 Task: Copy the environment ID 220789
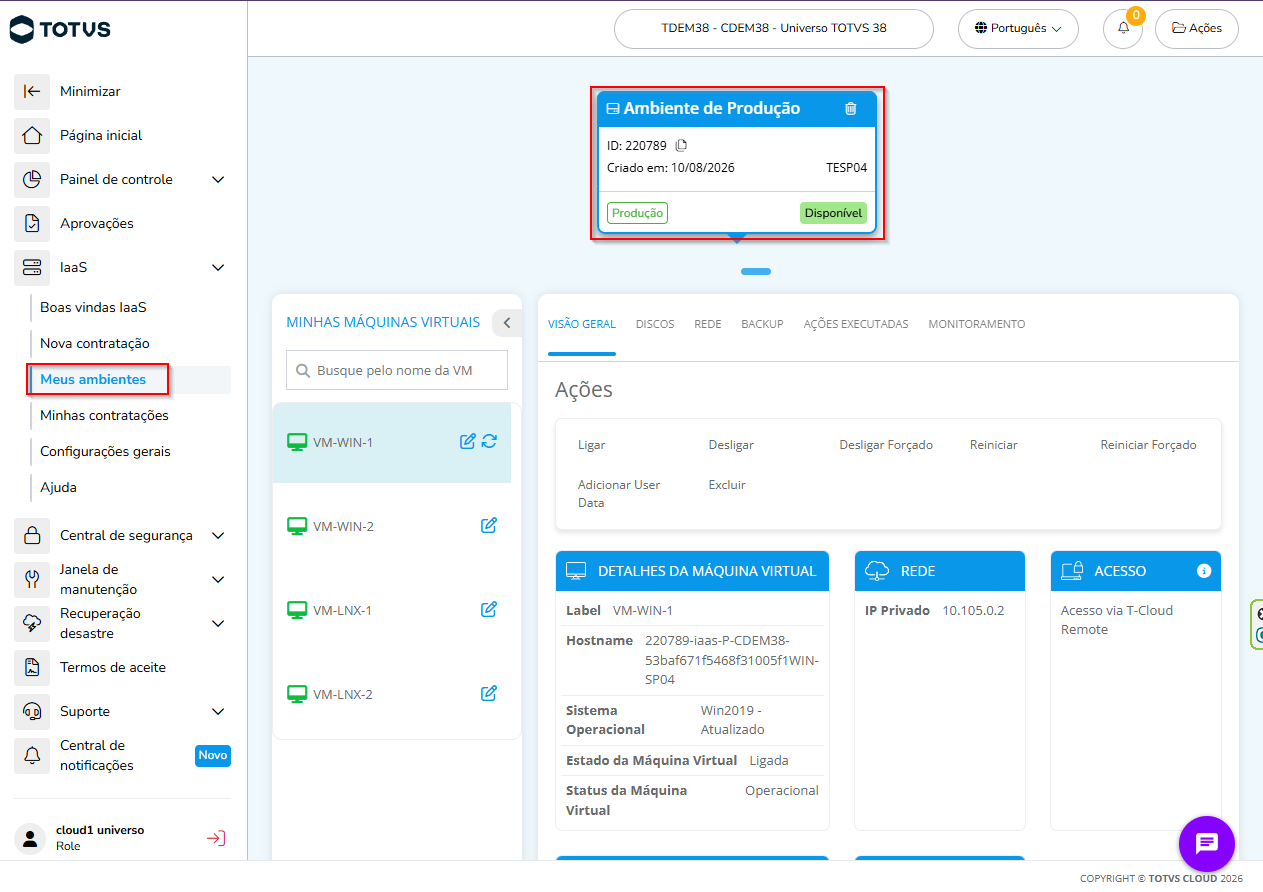(682, 145)
